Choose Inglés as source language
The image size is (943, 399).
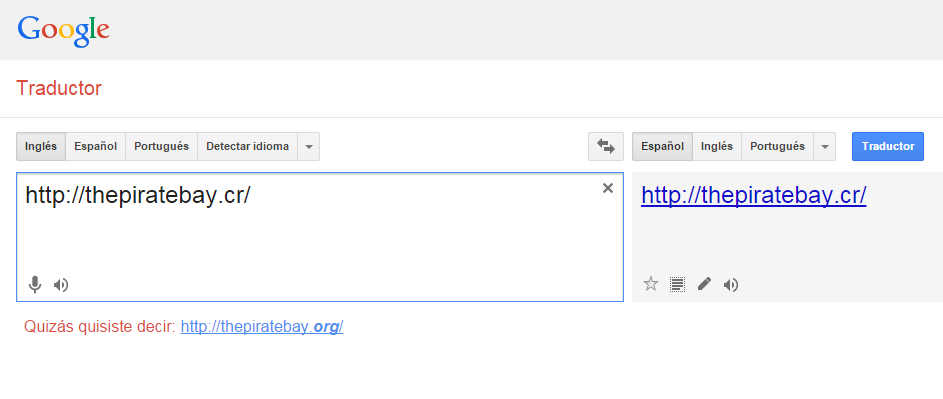[x=41, y=146]
